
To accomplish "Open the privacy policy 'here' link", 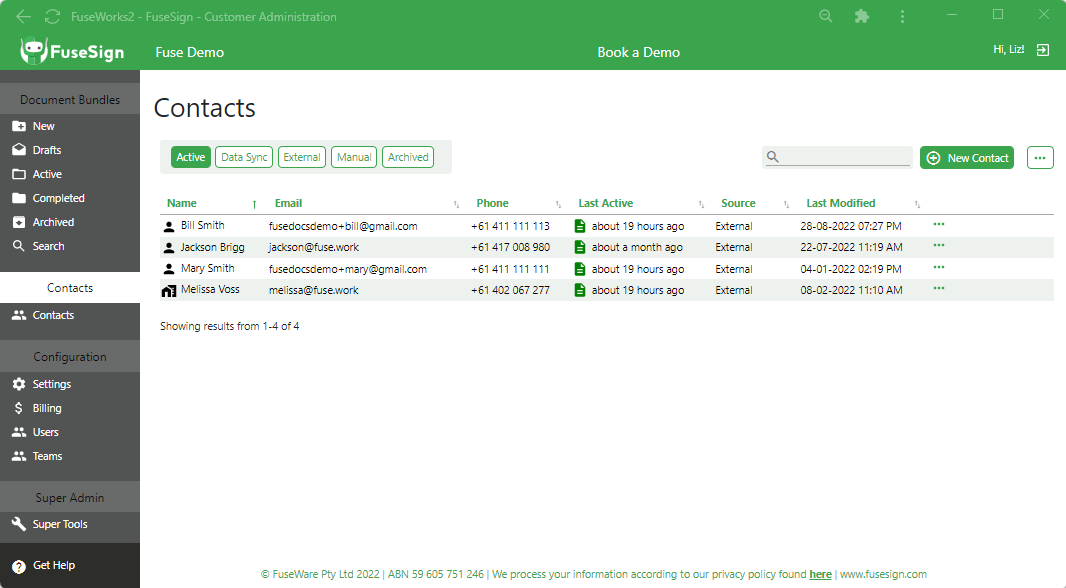I will 820,574.
